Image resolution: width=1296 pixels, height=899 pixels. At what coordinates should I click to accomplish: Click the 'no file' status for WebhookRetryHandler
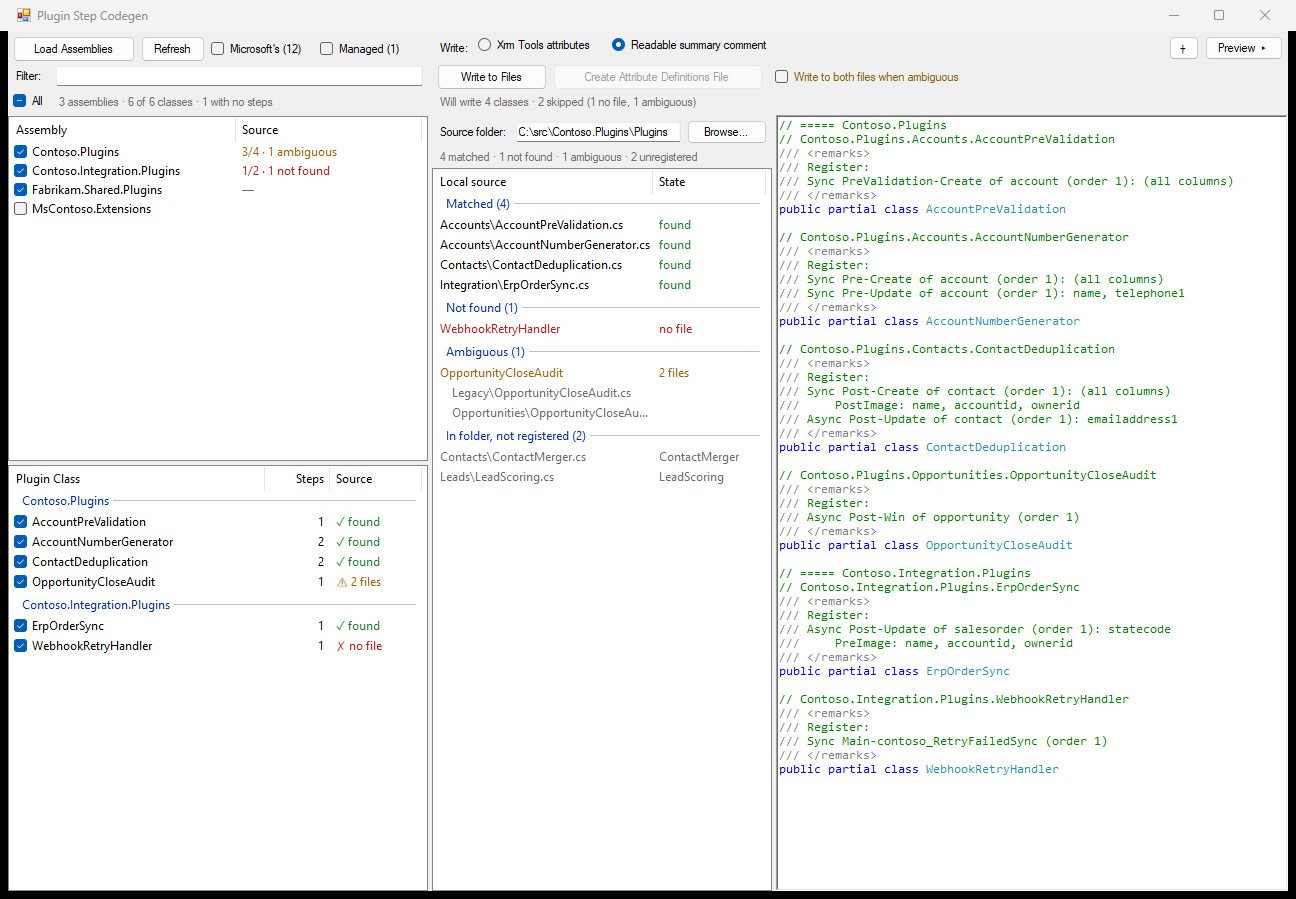point(359,646)
